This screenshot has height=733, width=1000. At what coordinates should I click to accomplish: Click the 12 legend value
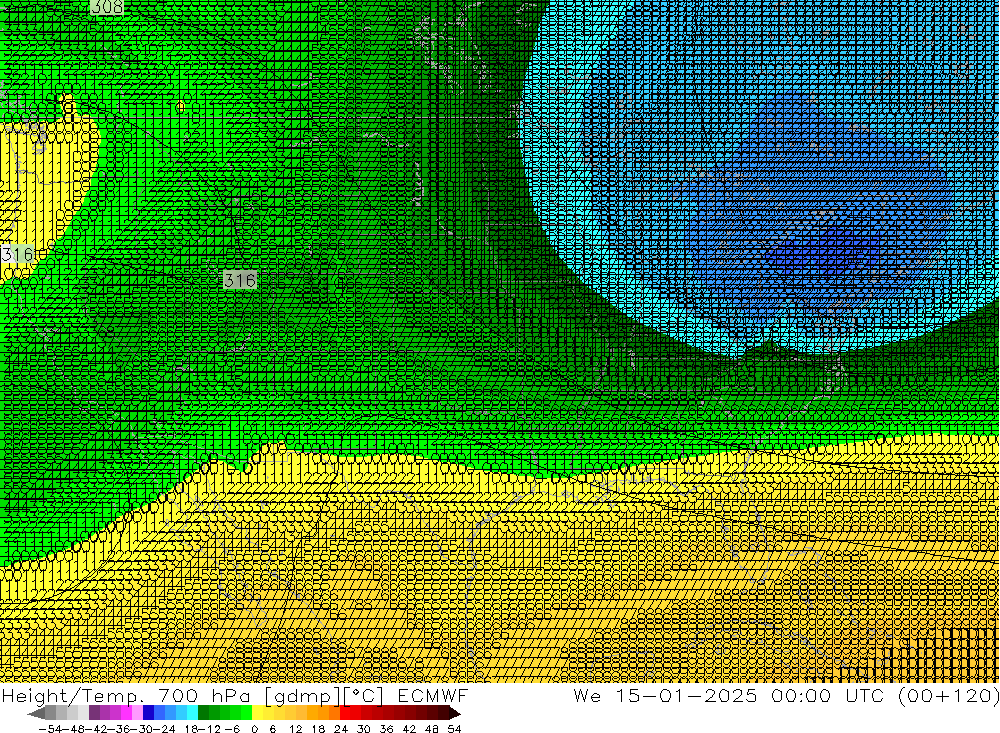click(x=295, y=729)
